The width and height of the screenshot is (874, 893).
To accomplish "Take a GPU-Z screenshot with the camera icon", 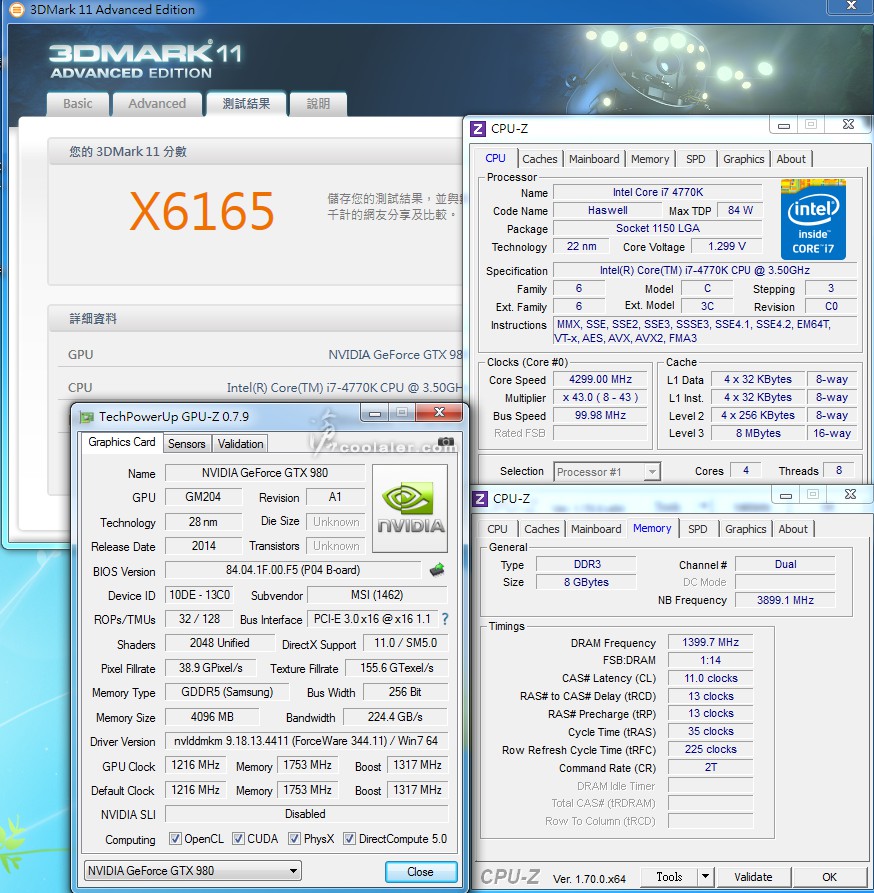I will tap(446, 442).
